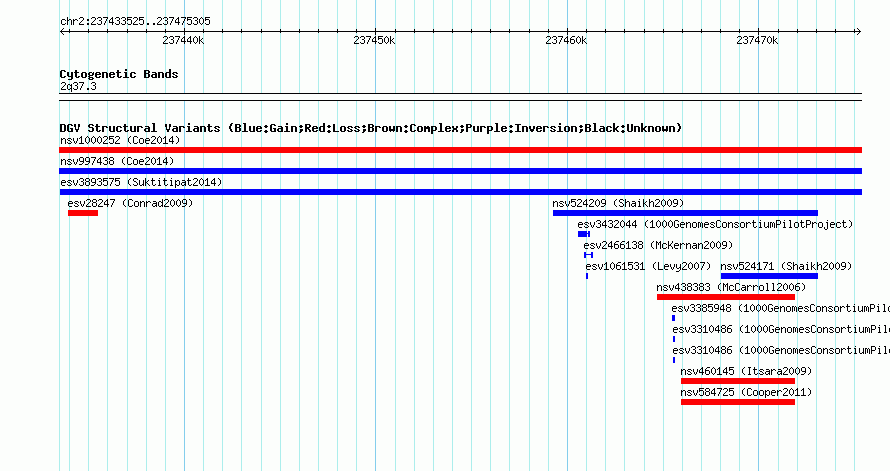890x471 pixels.
Task: Select the nsv1000252 (Coe2014) label
Action: pos(120,140)
